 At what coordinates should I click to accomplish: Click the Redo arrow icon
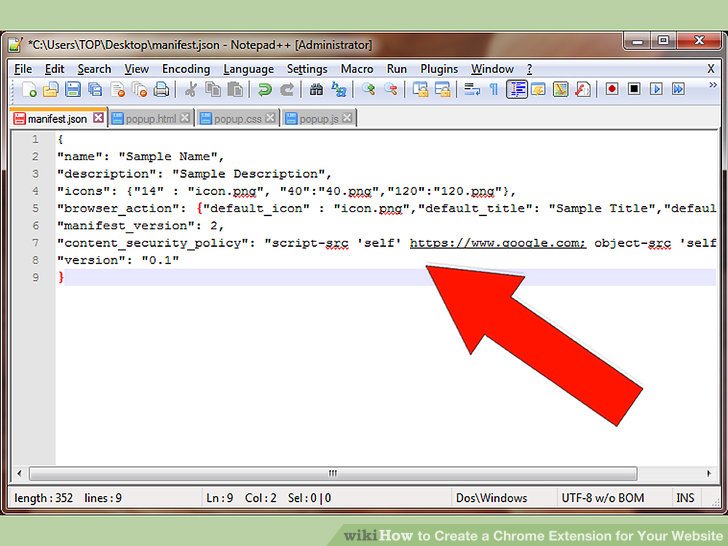[x=287, y=89]
